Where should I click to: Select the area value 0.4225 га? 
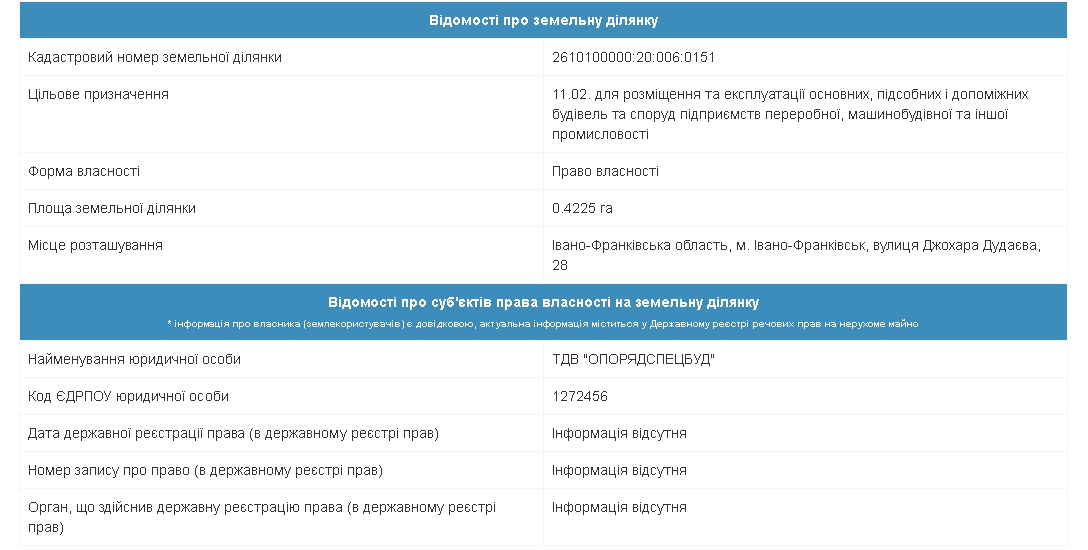(x=582, y=208)
